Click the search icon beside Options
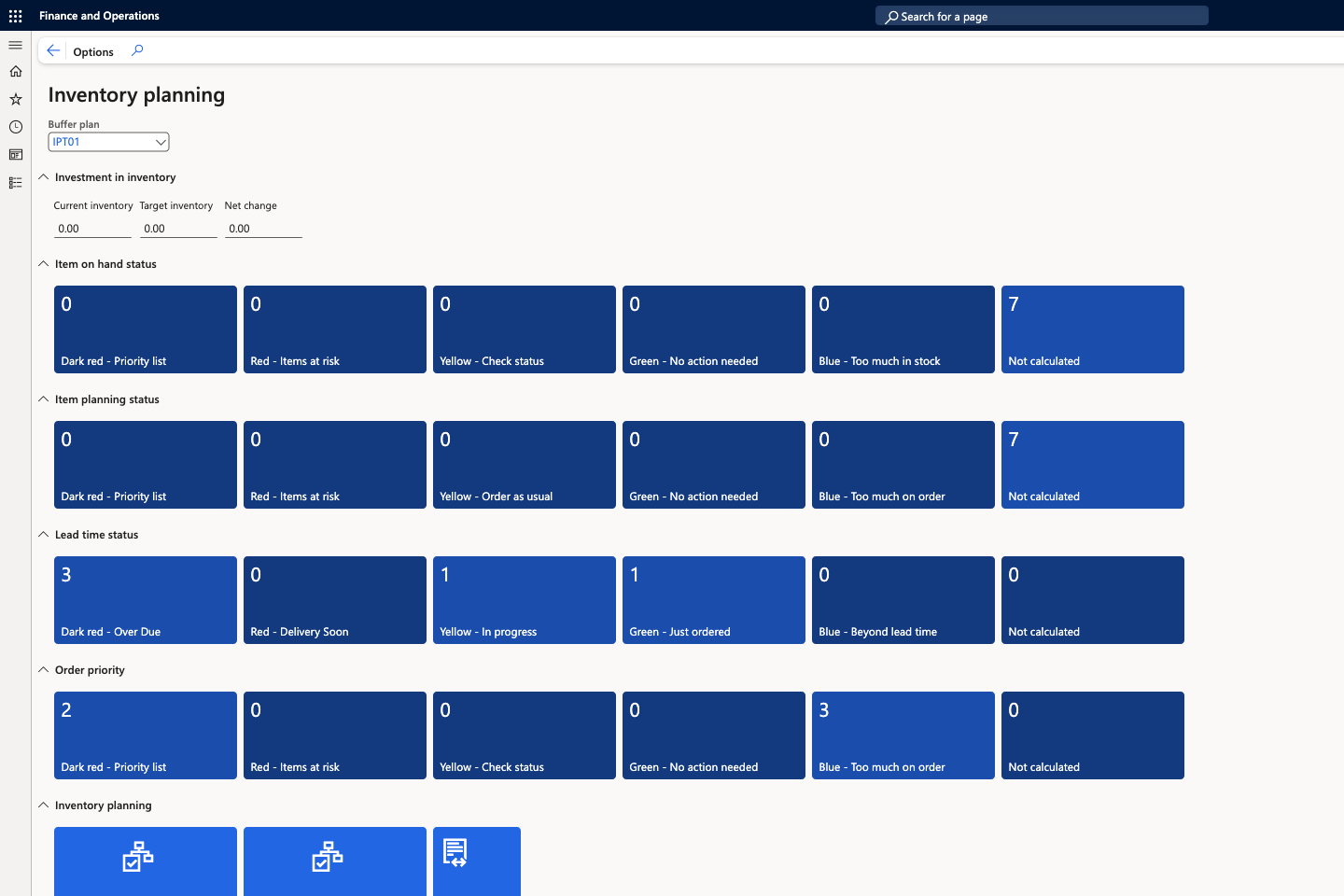1344x896 pixels. [137, 51]
